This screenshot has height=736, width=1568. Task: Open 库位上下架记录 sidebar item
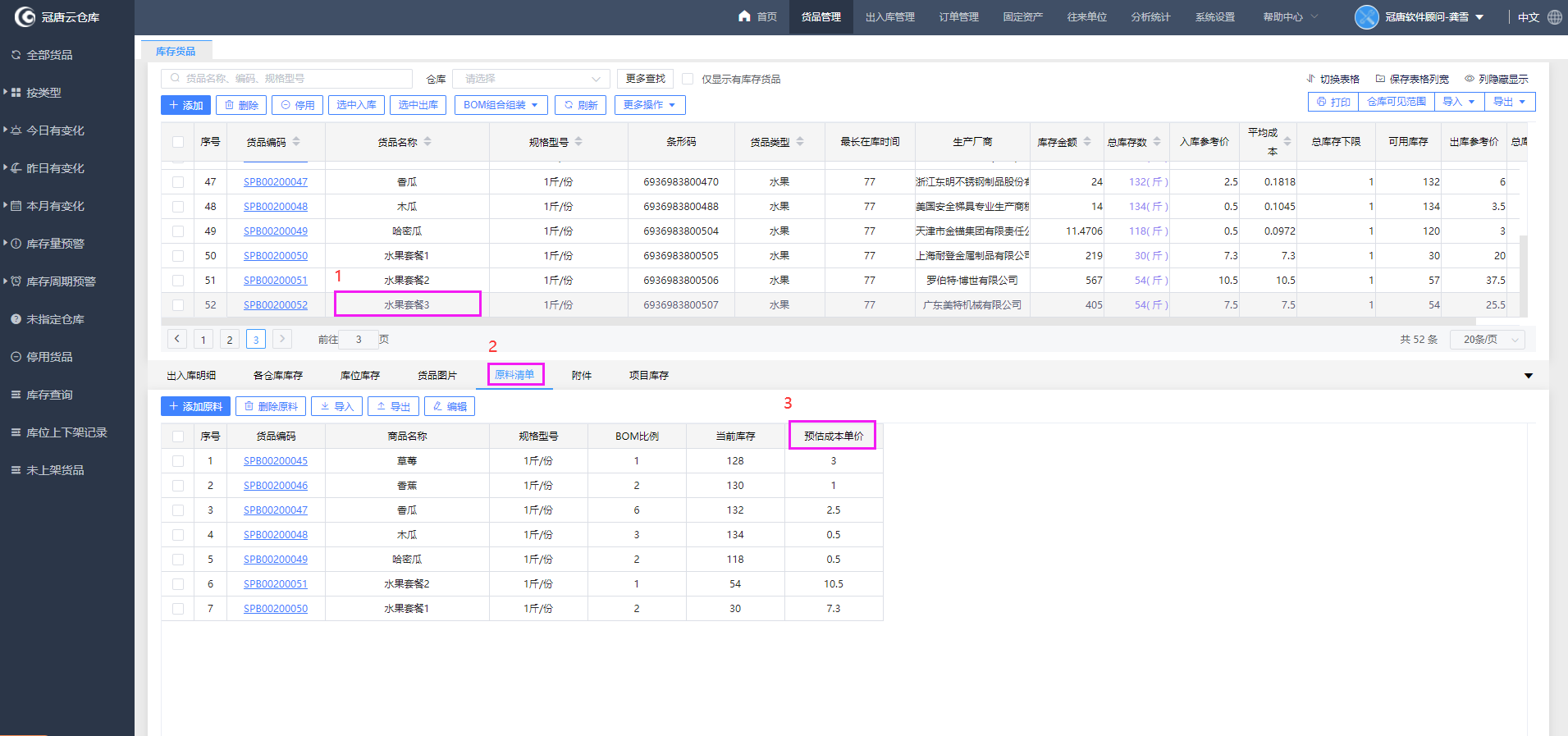[66, 432]
